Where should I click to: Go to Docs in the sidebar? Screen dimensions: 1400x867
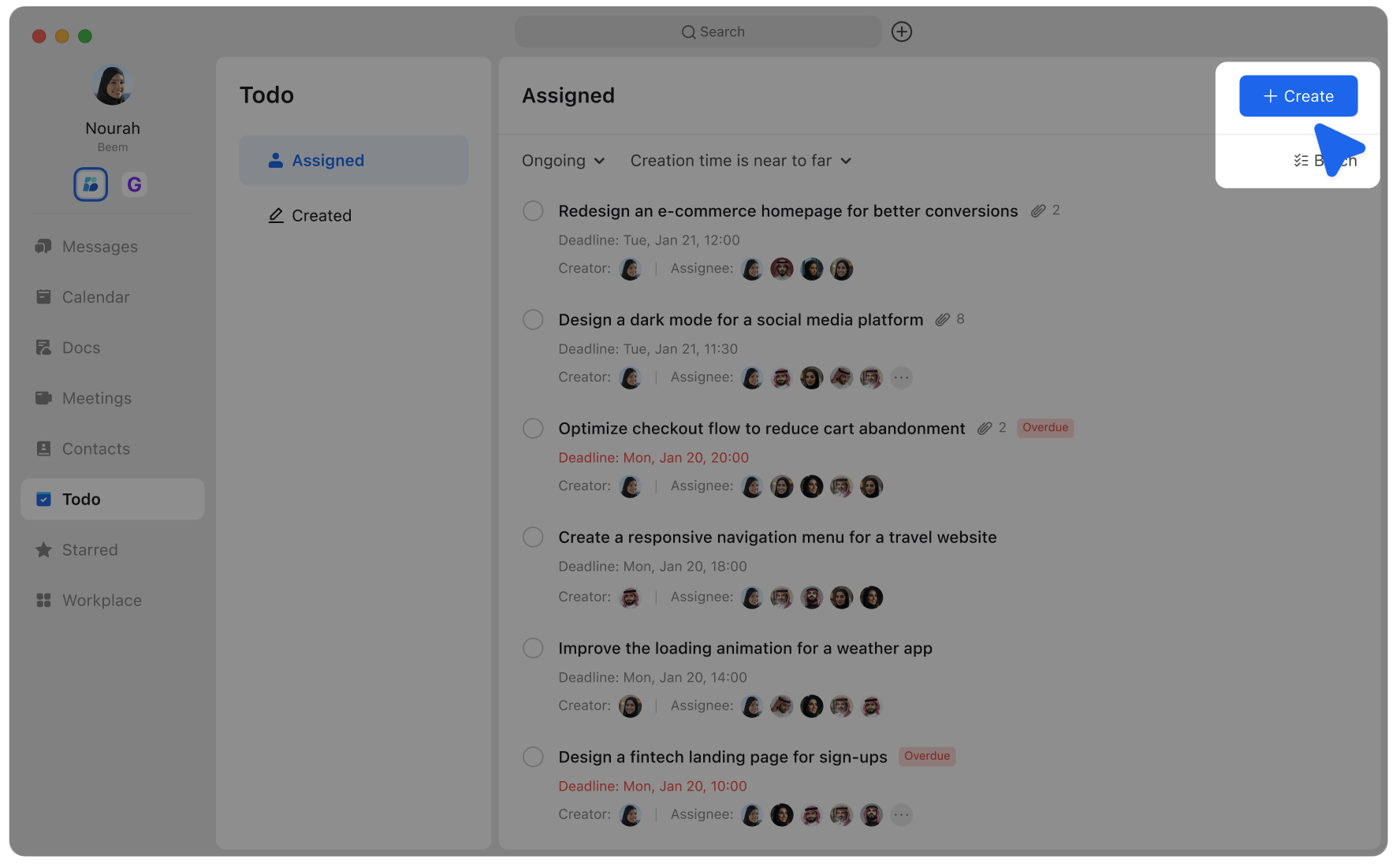(x=80, y=348)
